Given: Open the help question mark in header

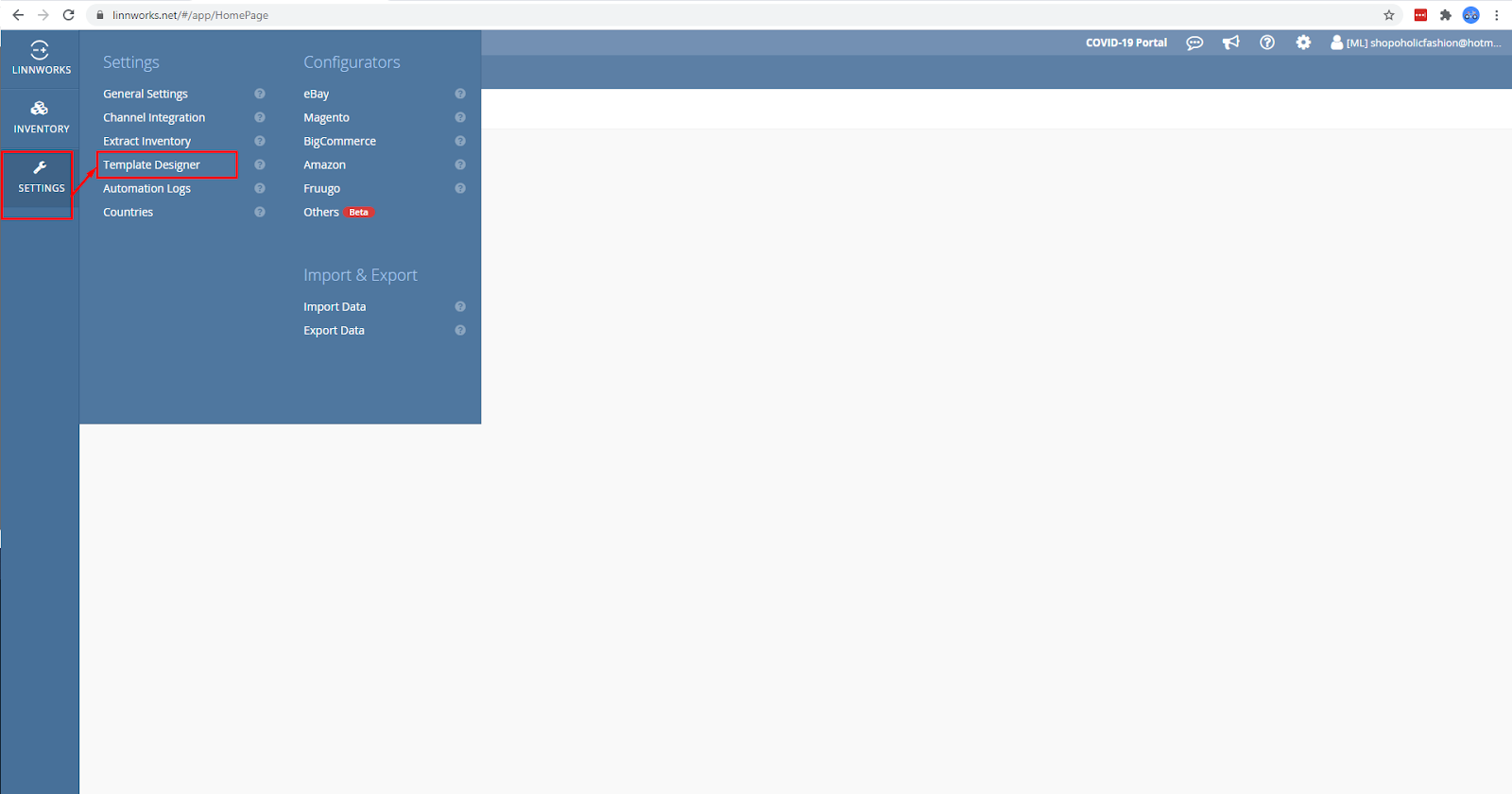Looking at the screenshot, I should pyautogui.click(x=1267, y=43).
